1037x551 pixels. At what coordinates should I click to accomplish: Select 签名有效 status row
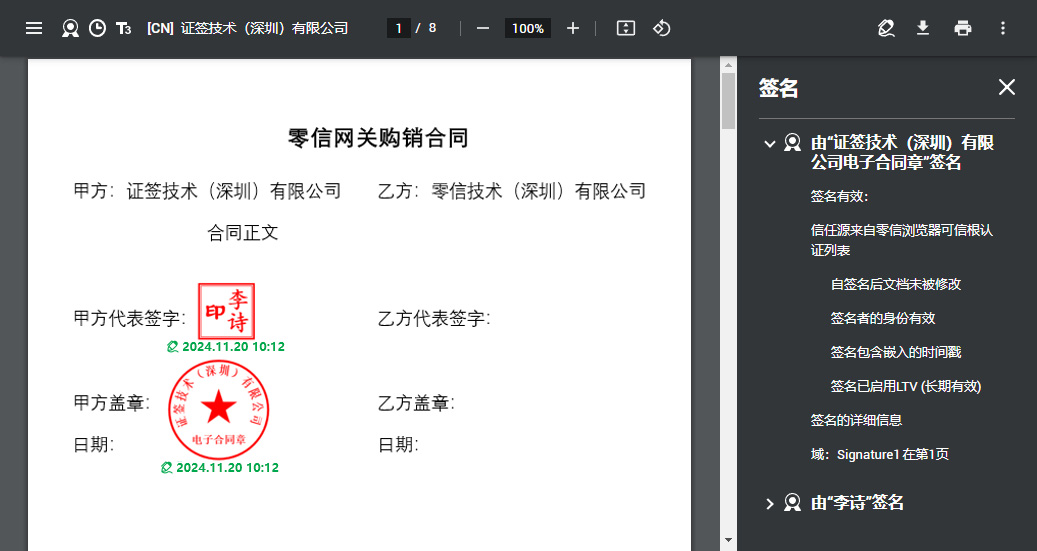click(839, 196)
